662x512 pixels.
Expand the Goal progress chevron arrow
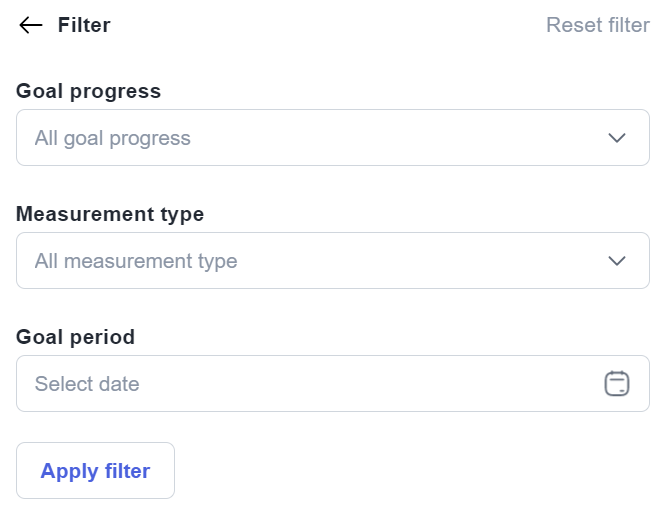617,138
